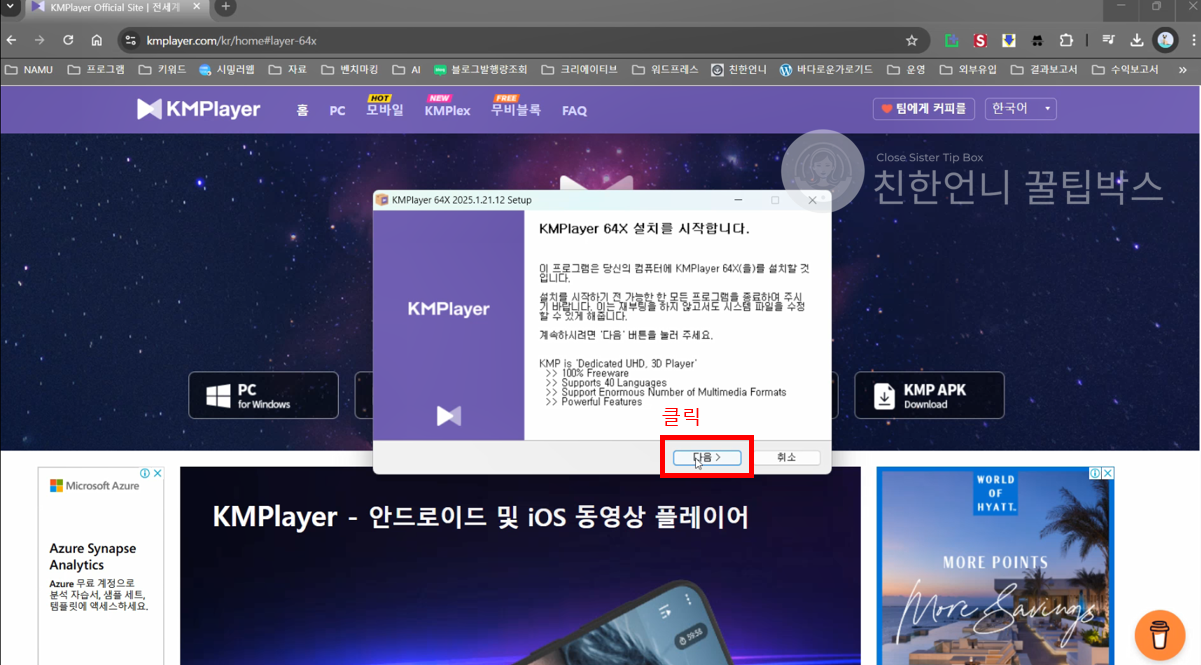Open the AI bookmark folder

(x=406, y=70)
